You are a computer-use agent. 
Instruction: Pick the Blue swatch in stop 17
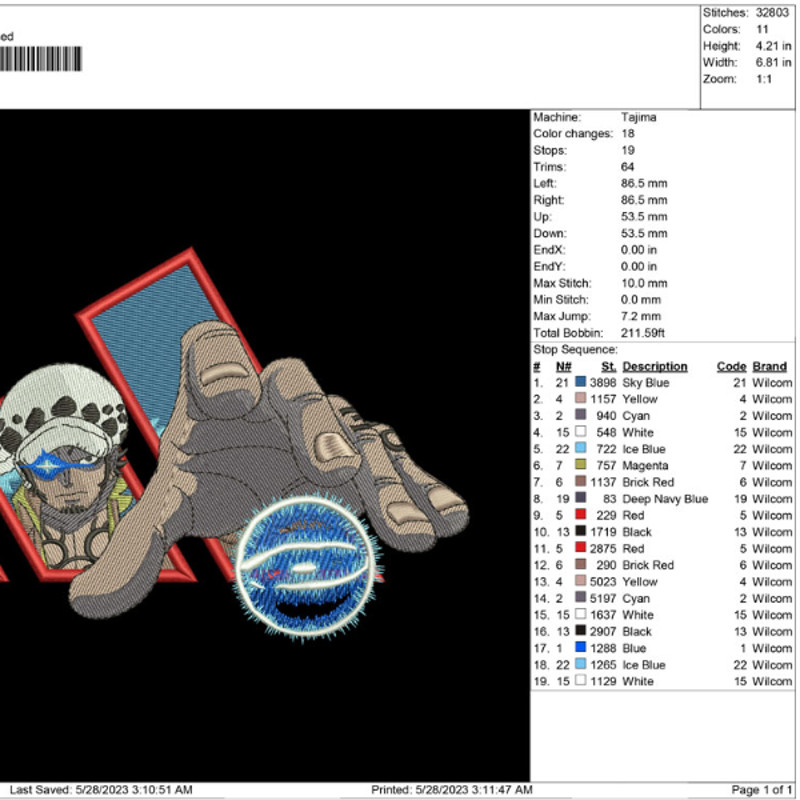click(581, 648)
